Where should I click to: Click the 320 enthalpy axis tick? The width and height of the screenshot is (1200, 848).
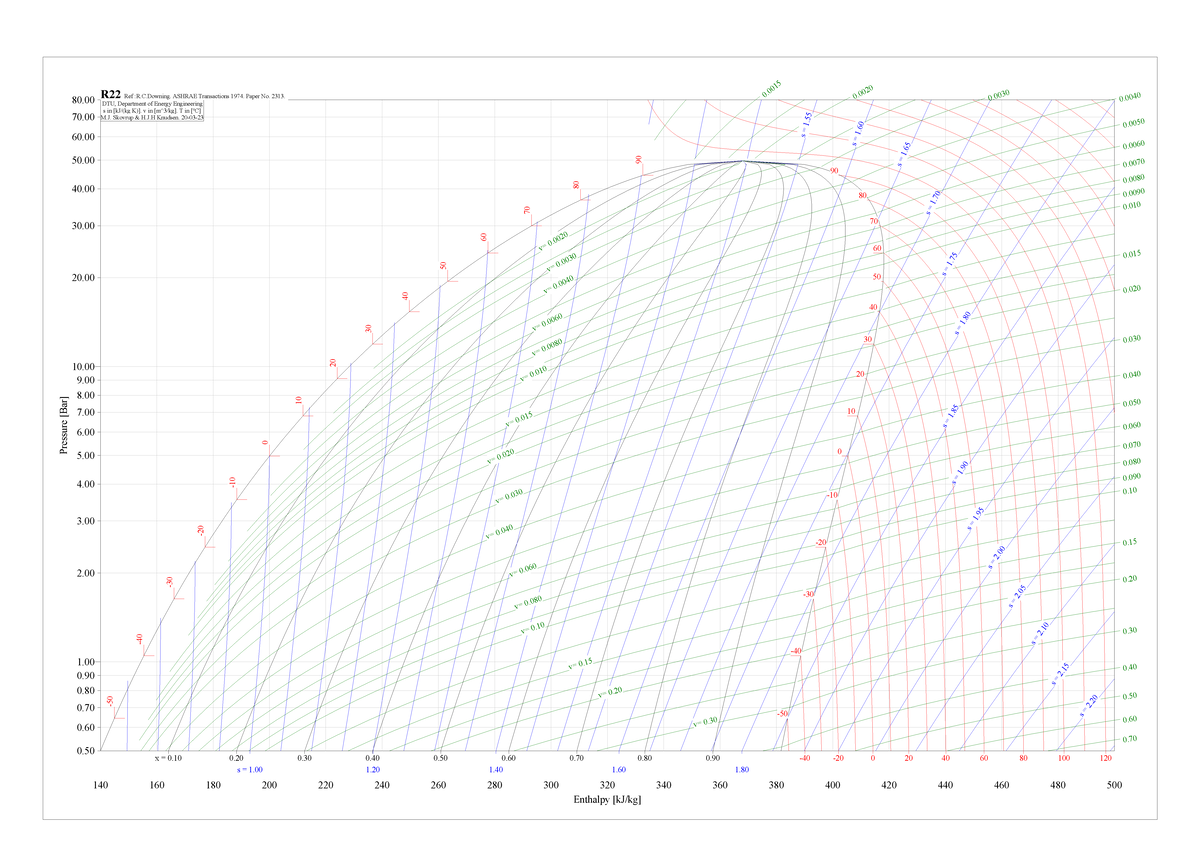608,786
